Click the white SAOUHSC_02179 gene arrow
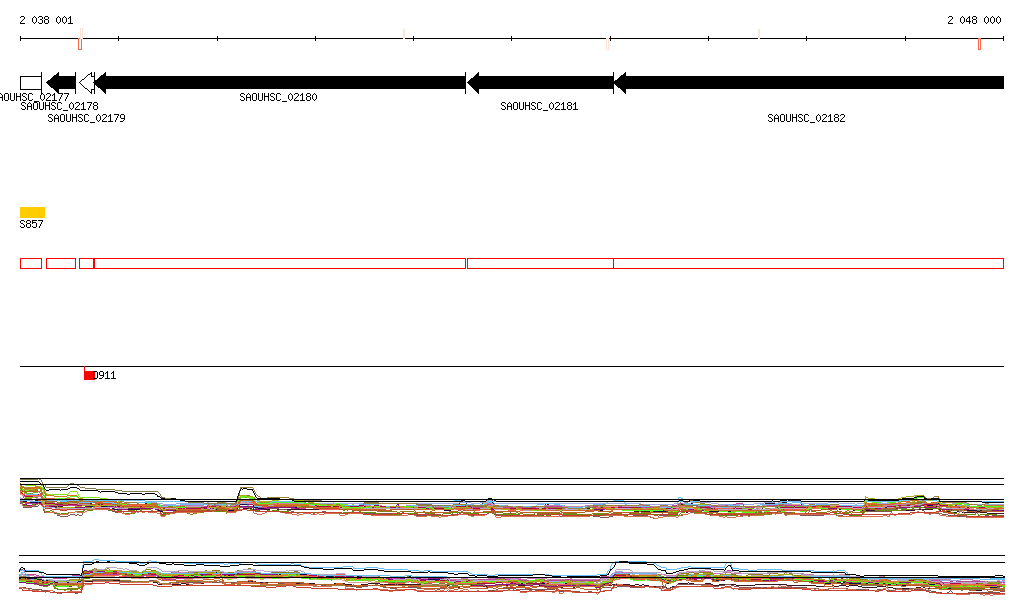Viewport: 1024px width, 611px height. [86, 83]
